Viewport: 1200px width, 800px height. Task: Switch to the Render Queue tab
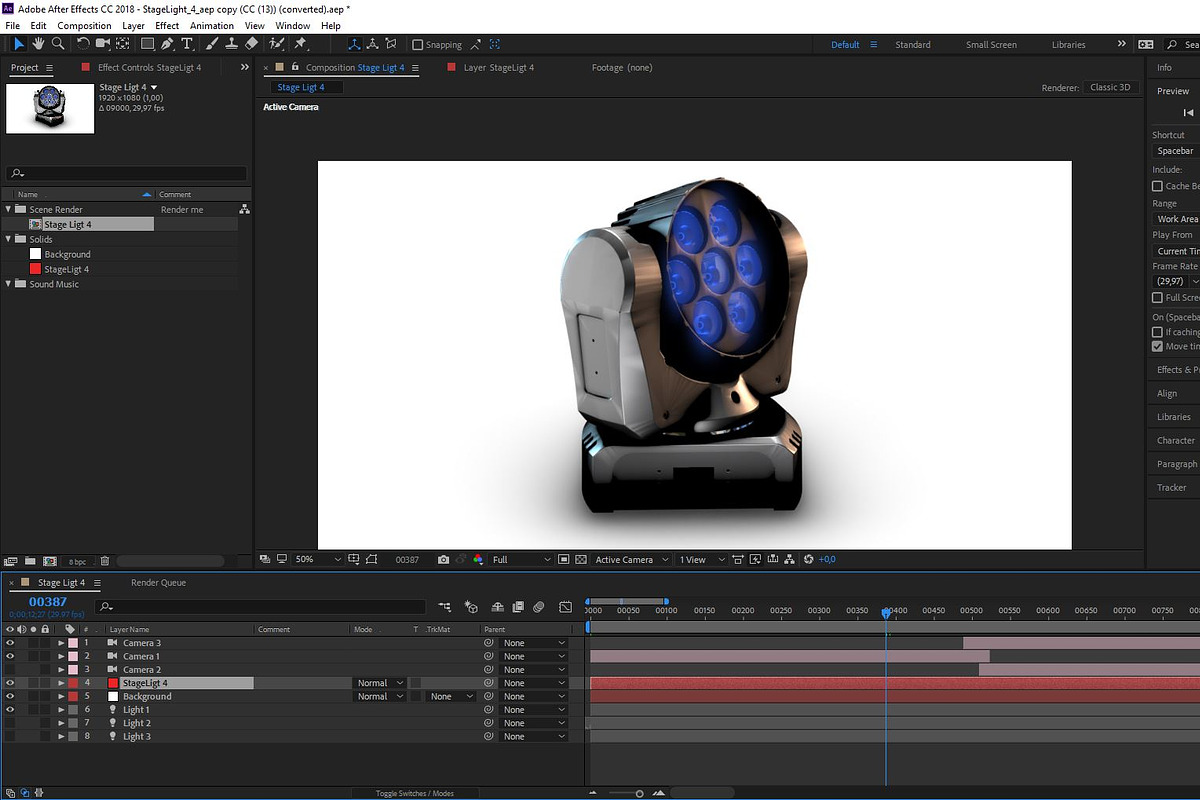tap(158, 582)
